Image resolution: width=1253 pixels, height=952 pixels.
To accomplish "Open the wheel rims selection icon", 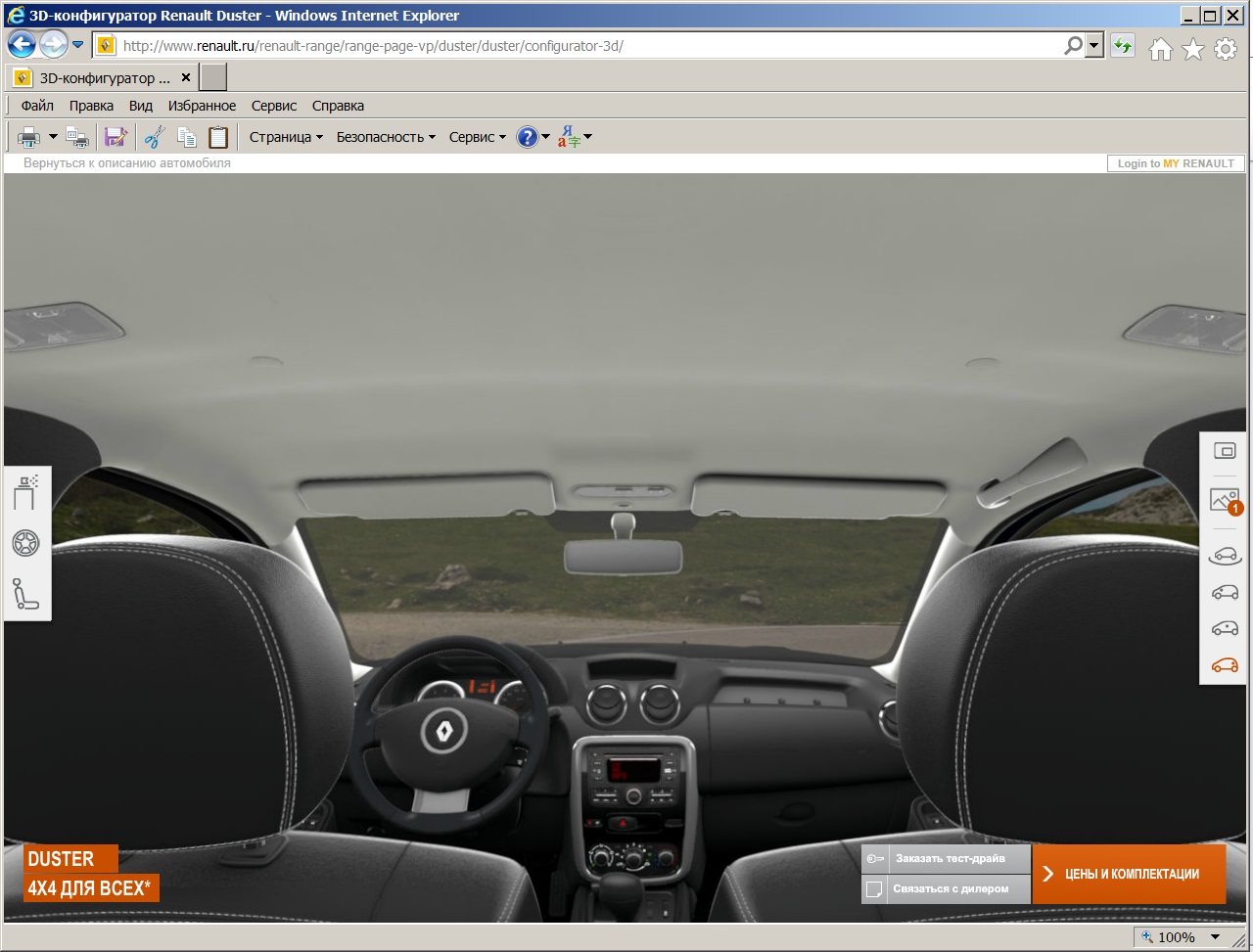I will pyautogui.click(x=25, y=543).
